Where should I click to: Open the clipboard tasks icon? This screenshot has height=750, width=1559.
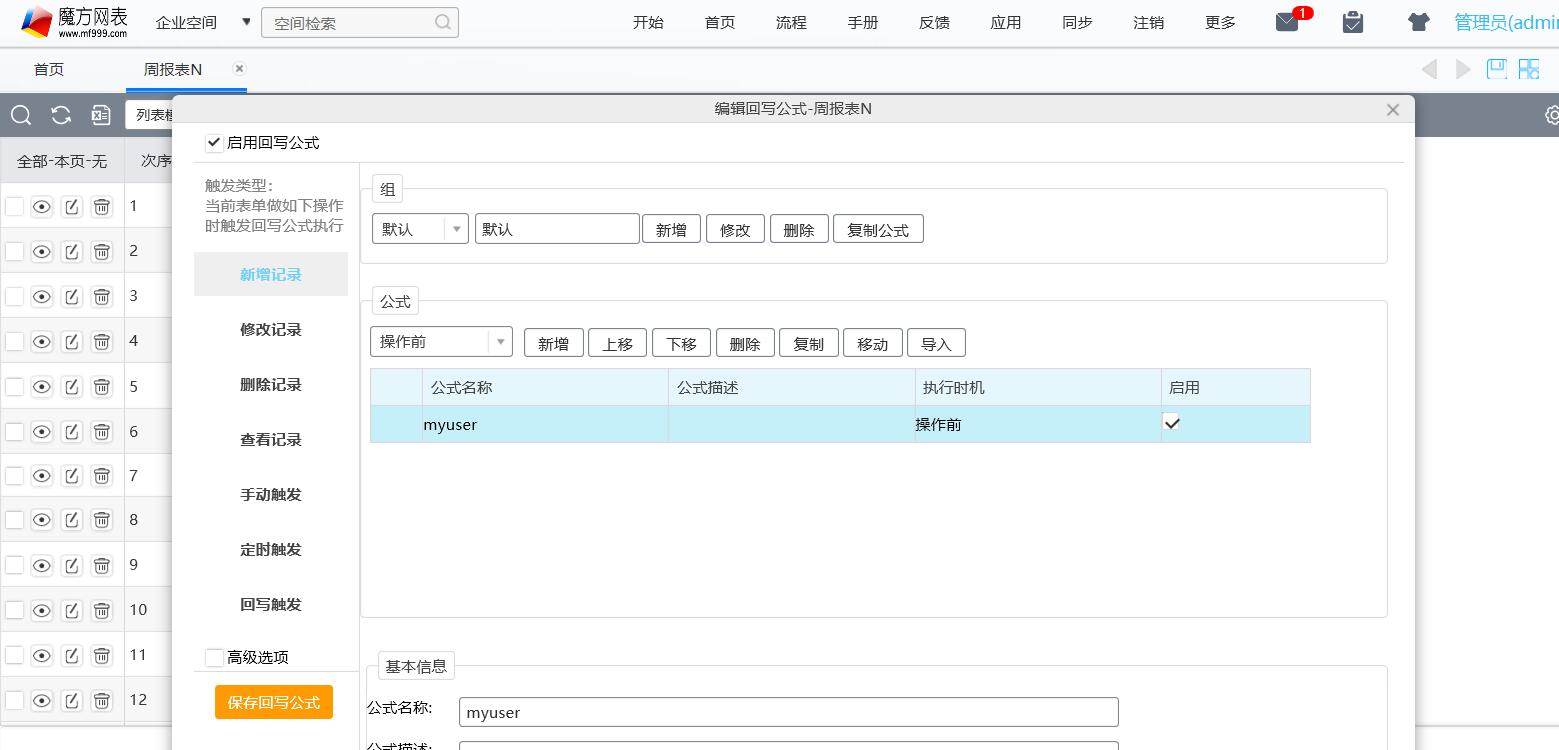[x=1353, y=22]
